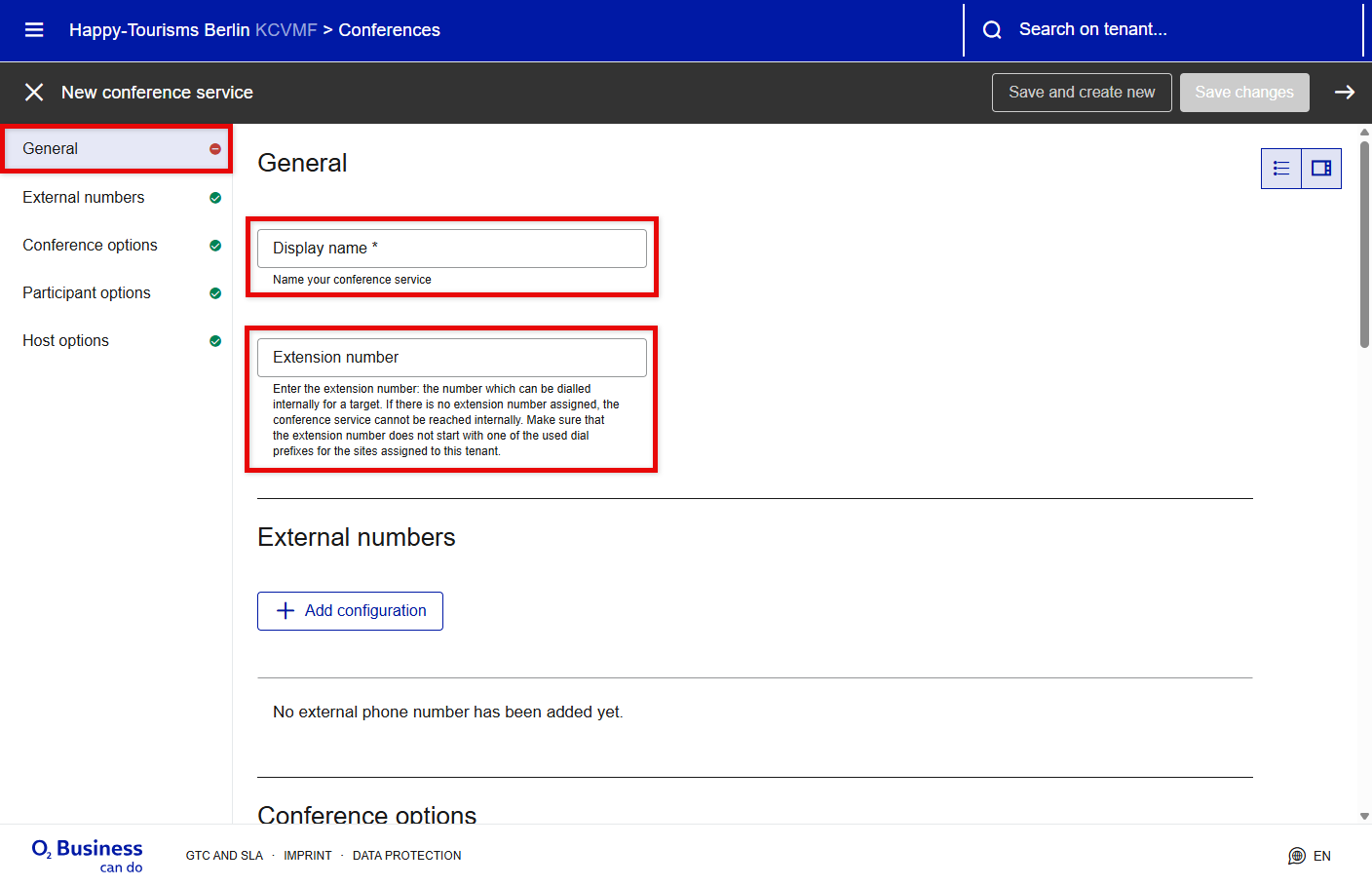Select External numbers in the sidebar
The image size is (1372, 886).
84,198
